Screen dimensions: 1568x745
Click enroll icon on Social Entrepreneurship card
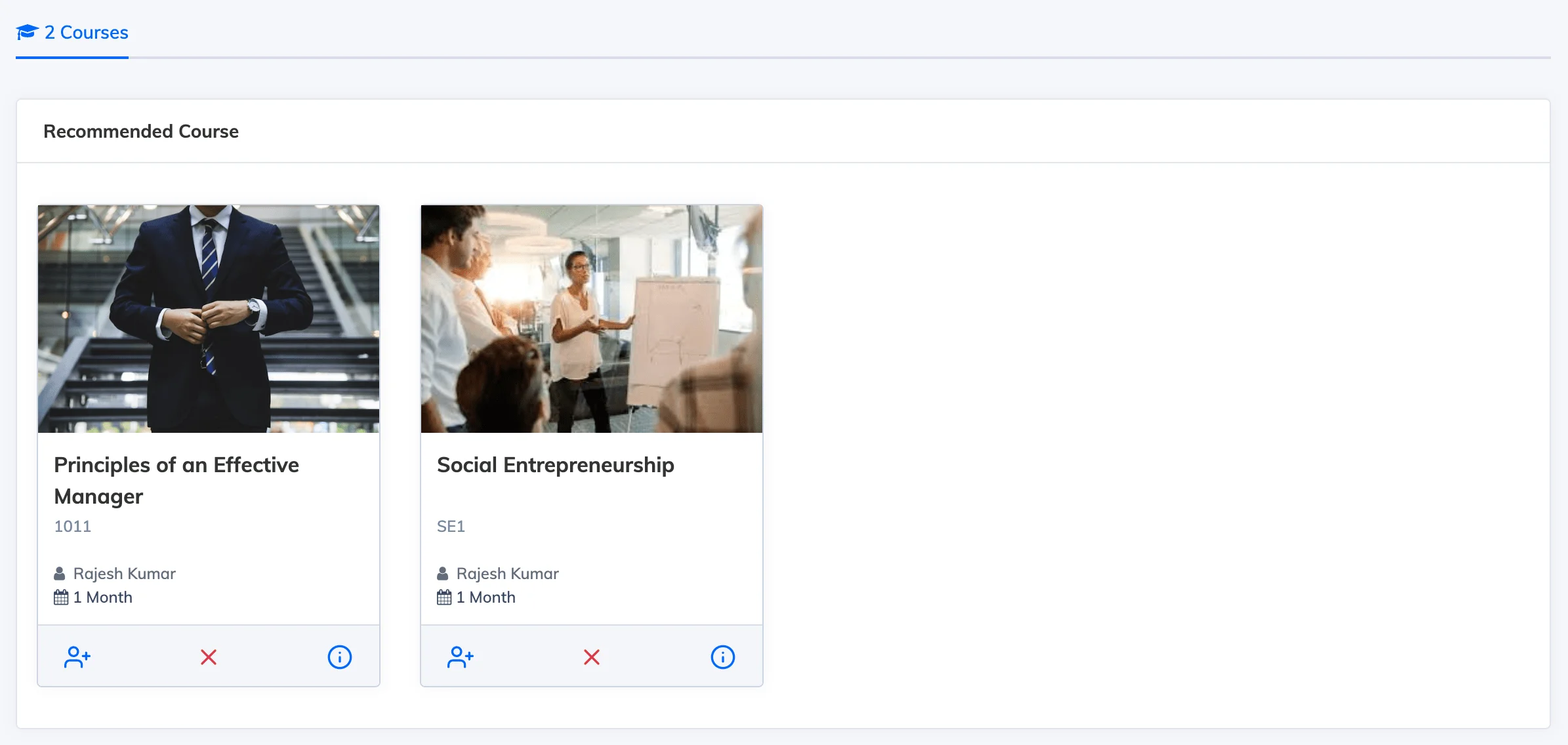(461, 656)
